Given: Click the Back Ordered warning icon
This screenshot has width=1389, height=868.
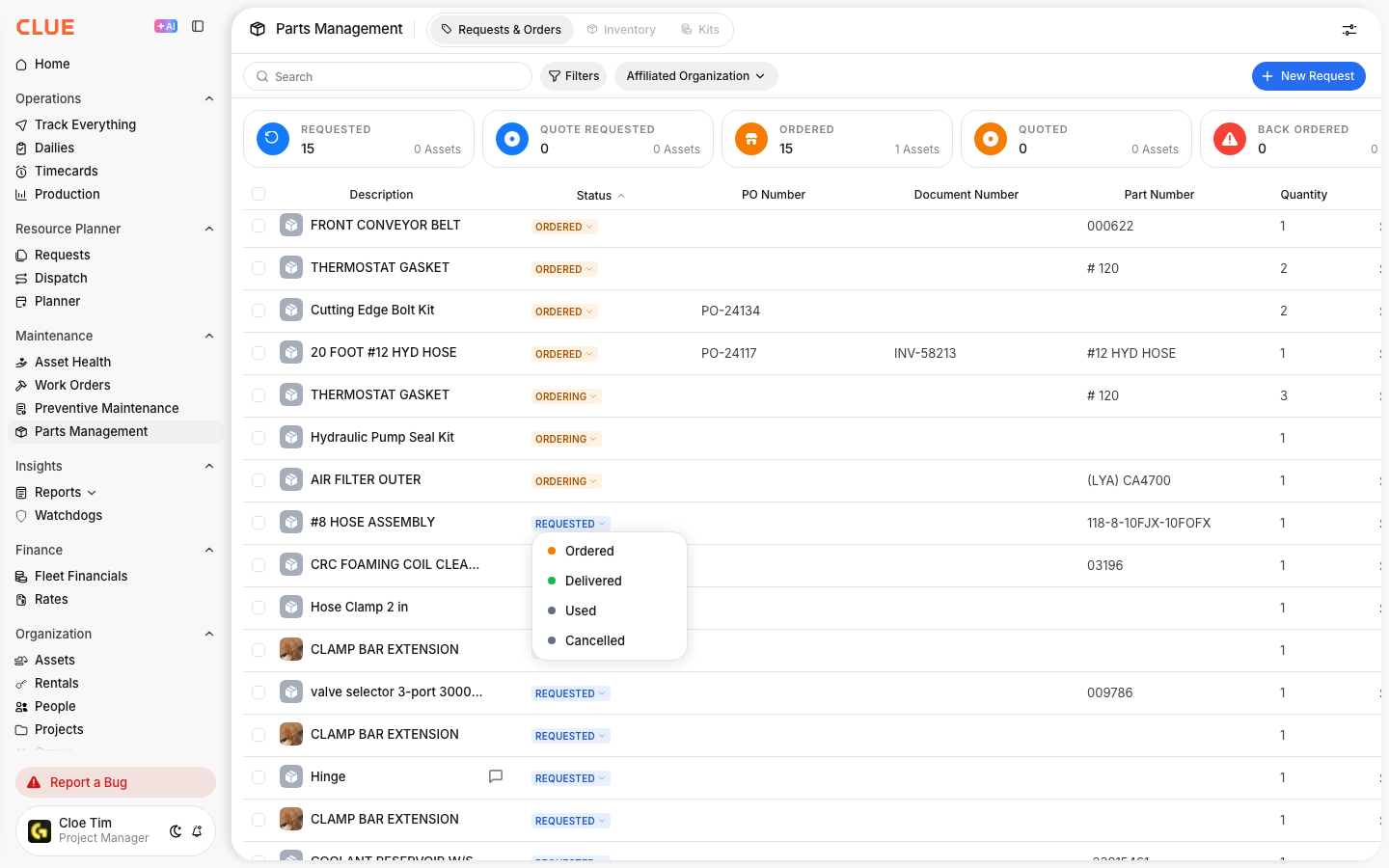Looking at the screenshot, I should pyautogui.click(x=1229, y=139).
